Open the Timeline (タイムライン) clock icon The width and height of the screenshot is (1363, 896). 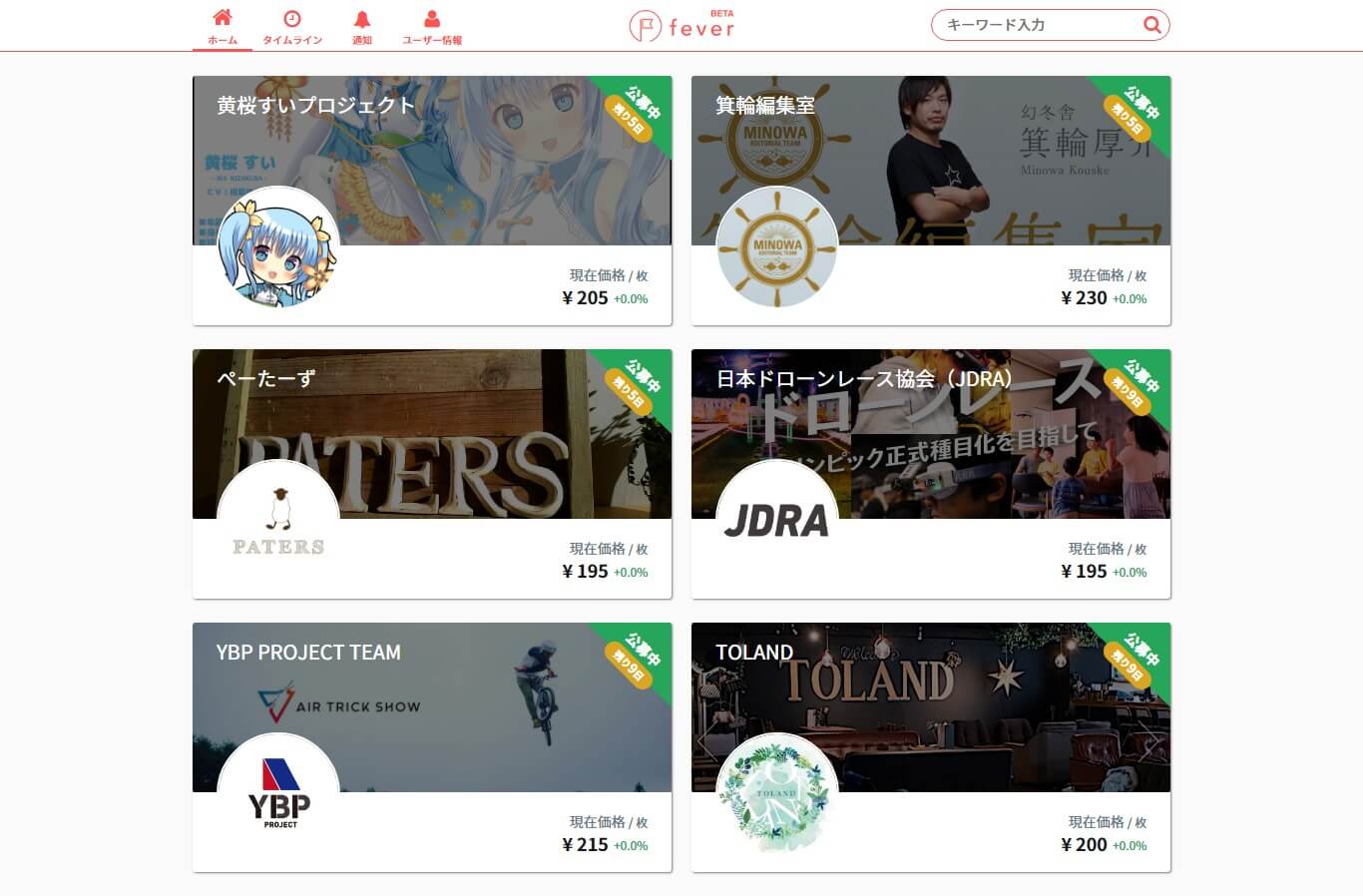pos(292,19)
